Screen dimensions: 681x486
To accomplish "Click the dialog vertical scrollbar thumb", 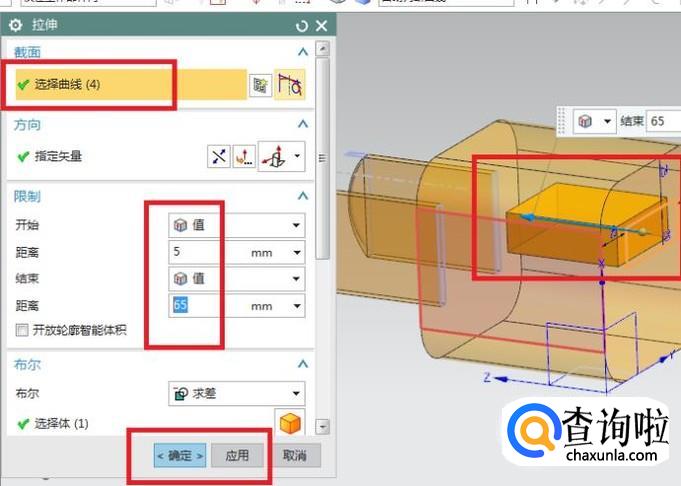I will (322, 159).
